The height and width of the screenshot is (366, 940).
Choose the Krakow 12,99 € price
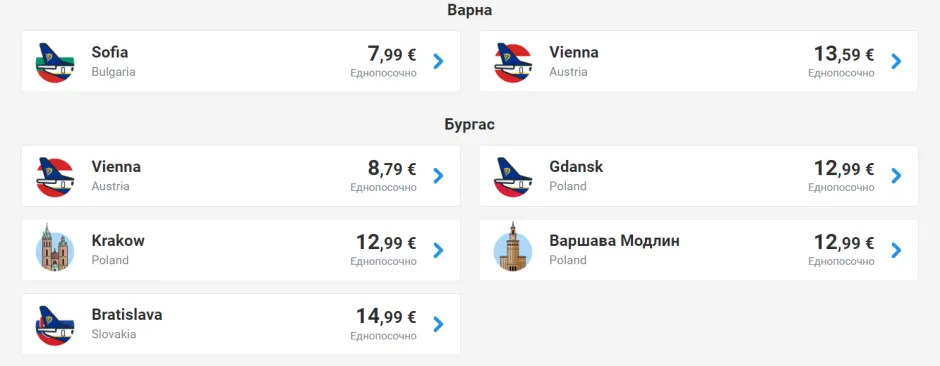point(386,242)
